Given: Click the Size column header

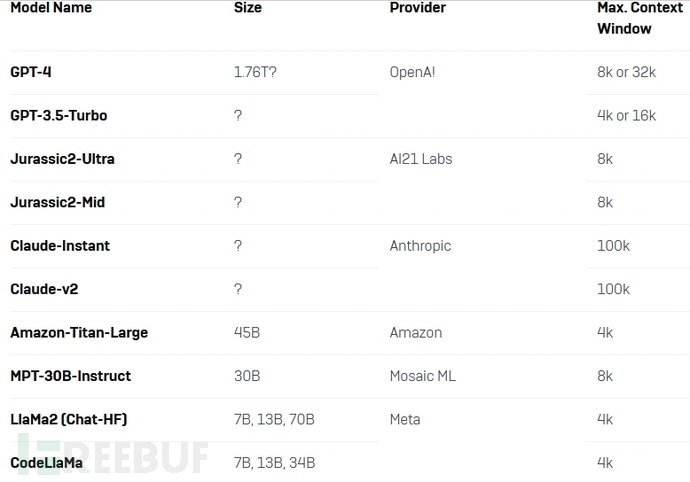Looking at the screenshot, I should (x=247, y=8).
